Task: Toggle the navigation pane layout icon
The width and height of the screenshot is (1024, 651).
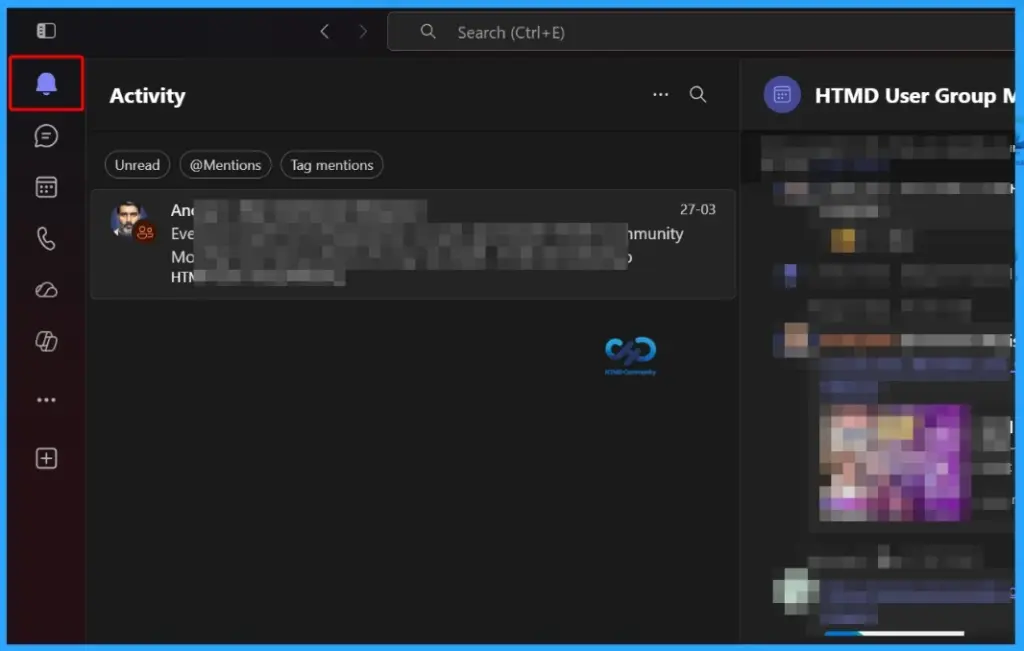Action: [44, 31]
